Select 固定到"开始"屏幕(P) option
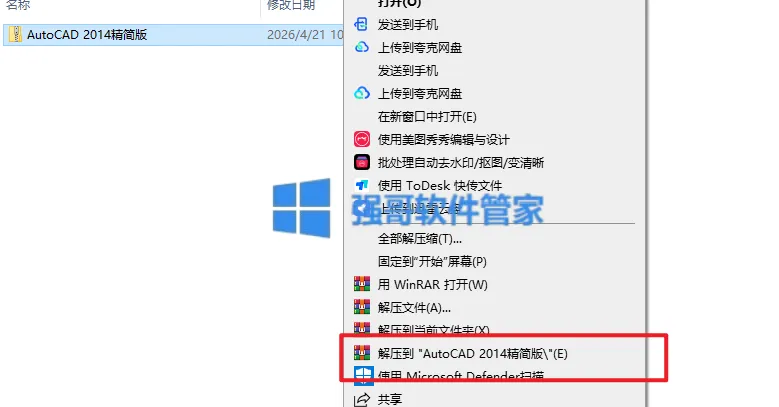This screenshot has height=407, width=779. (x=432, y=261)
